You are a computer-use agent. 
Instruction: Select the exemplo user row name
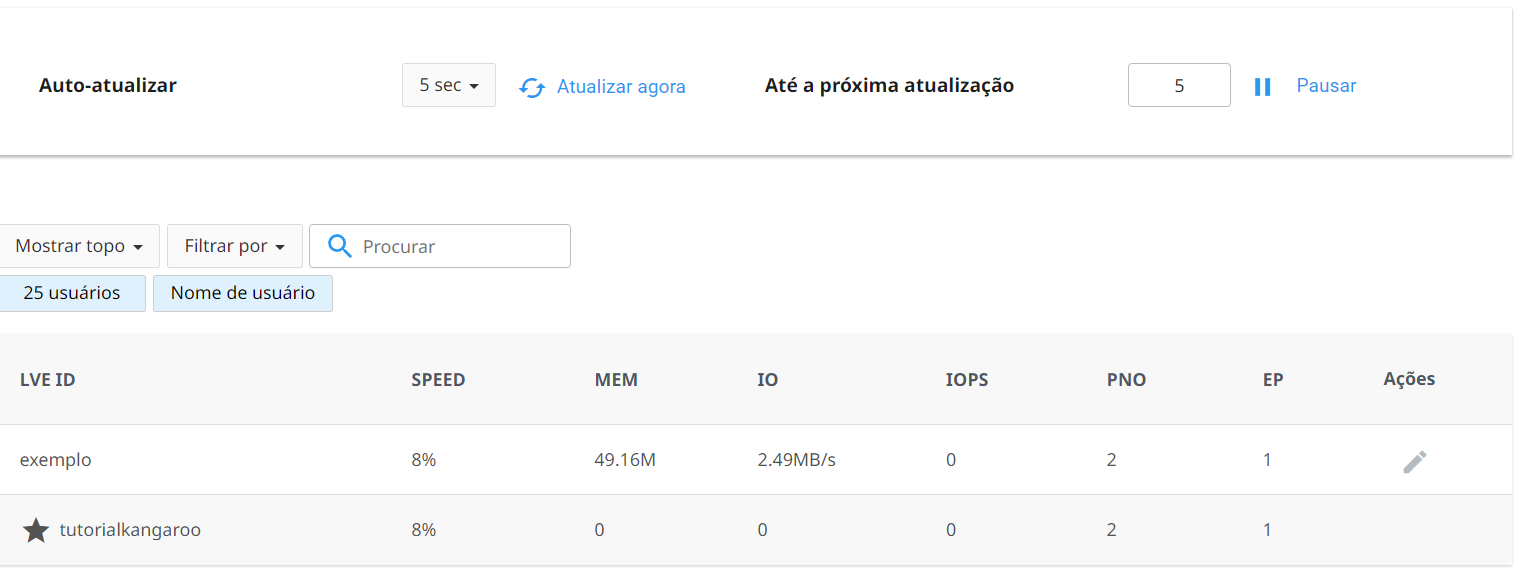click(56, 460)
